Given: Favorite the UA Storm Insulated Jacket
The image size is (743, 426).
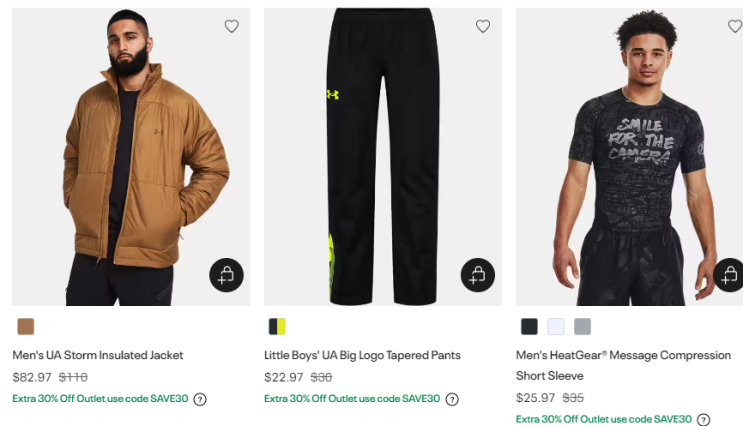Looking at the screenshot, I should point(231,27).
